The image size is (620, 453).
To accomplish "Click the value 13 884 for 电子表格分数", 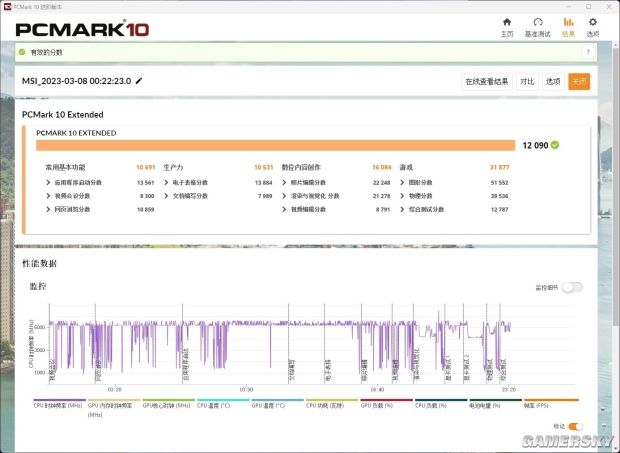I will [263, 183].
